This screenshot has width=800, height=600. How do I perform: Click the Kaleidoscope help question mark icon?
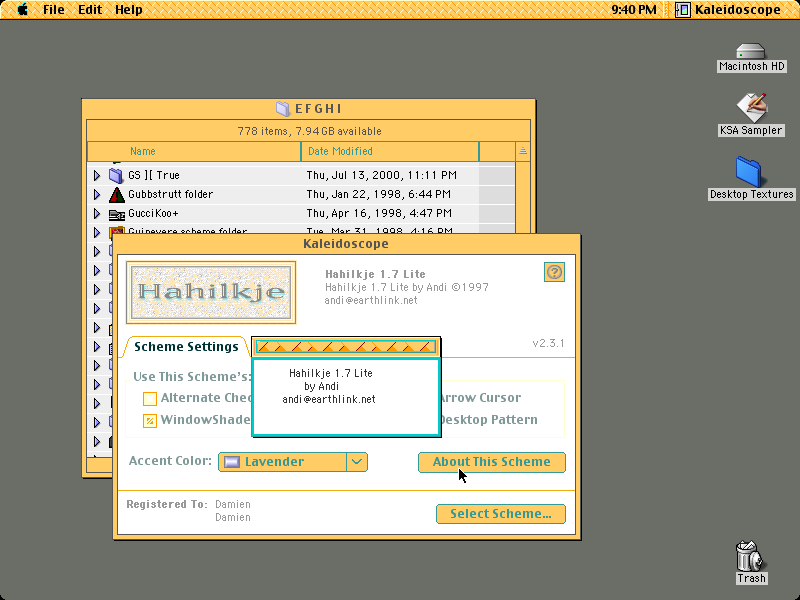click(554, 272)
